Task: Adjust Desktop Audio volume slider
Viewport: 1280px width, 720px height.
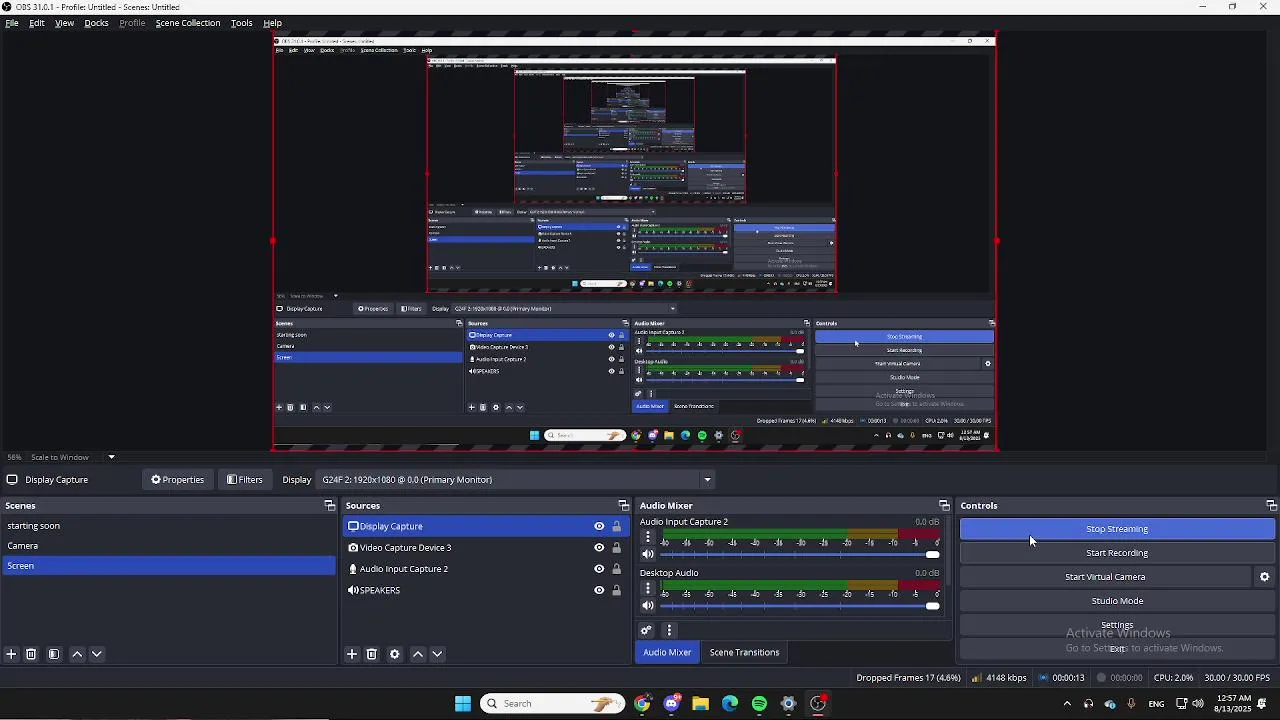Action: 800,605
